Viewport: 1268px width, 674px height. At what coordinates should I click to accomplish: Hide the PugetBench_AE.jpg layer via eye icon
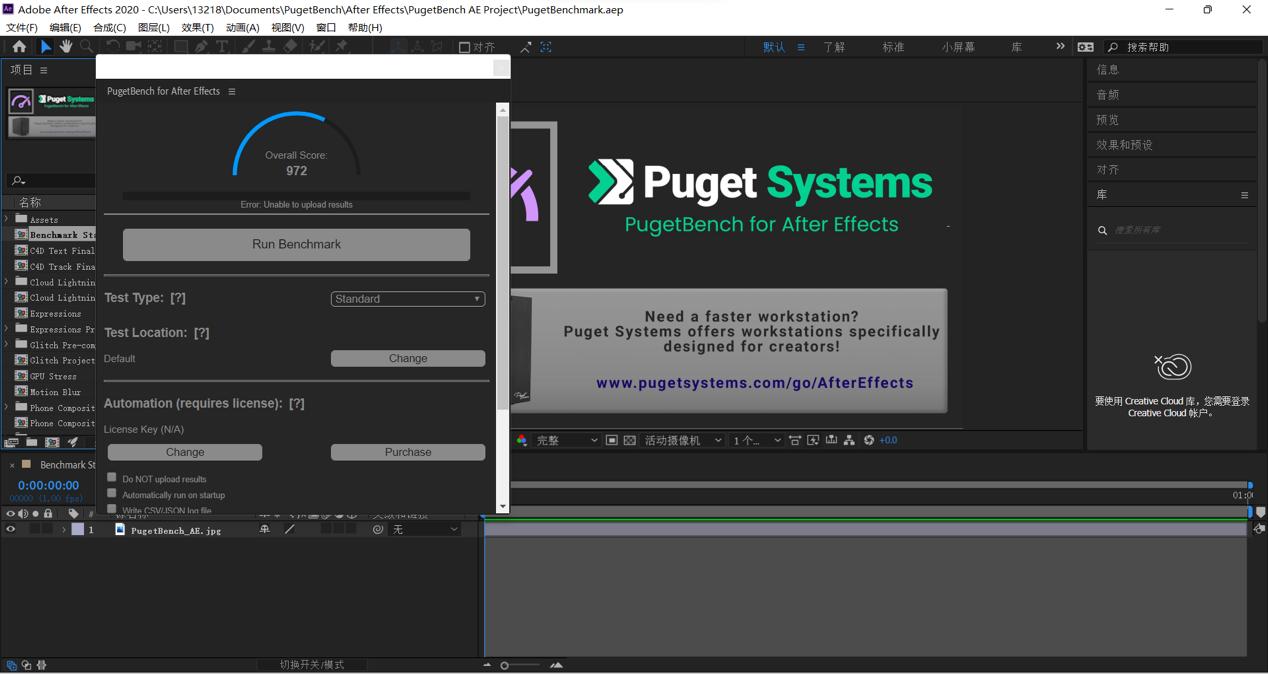click(x=11, y=530)
